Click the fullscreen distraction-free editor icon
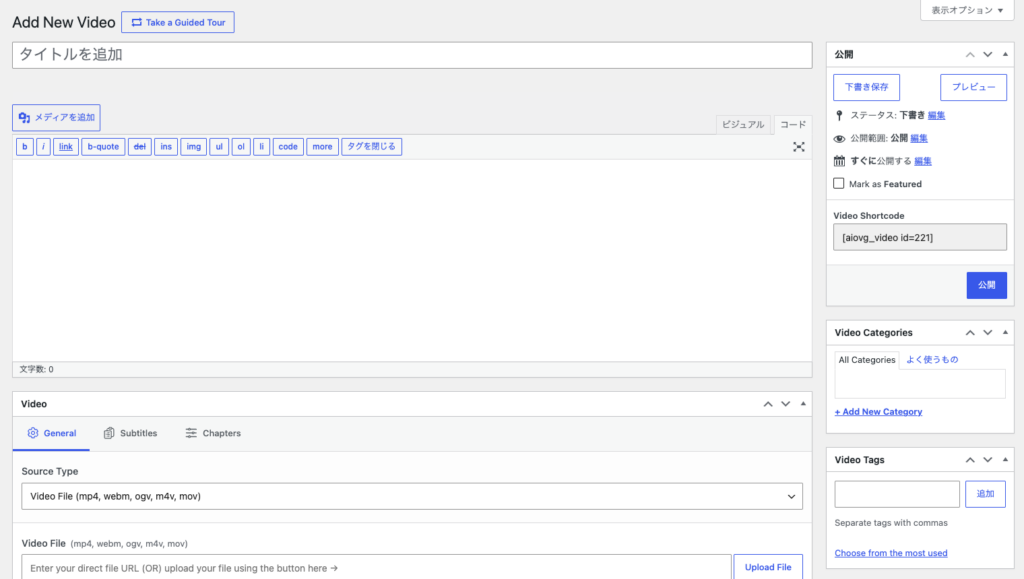The height and width of the screenshot is (579, 1024). [x=799, y=147]
